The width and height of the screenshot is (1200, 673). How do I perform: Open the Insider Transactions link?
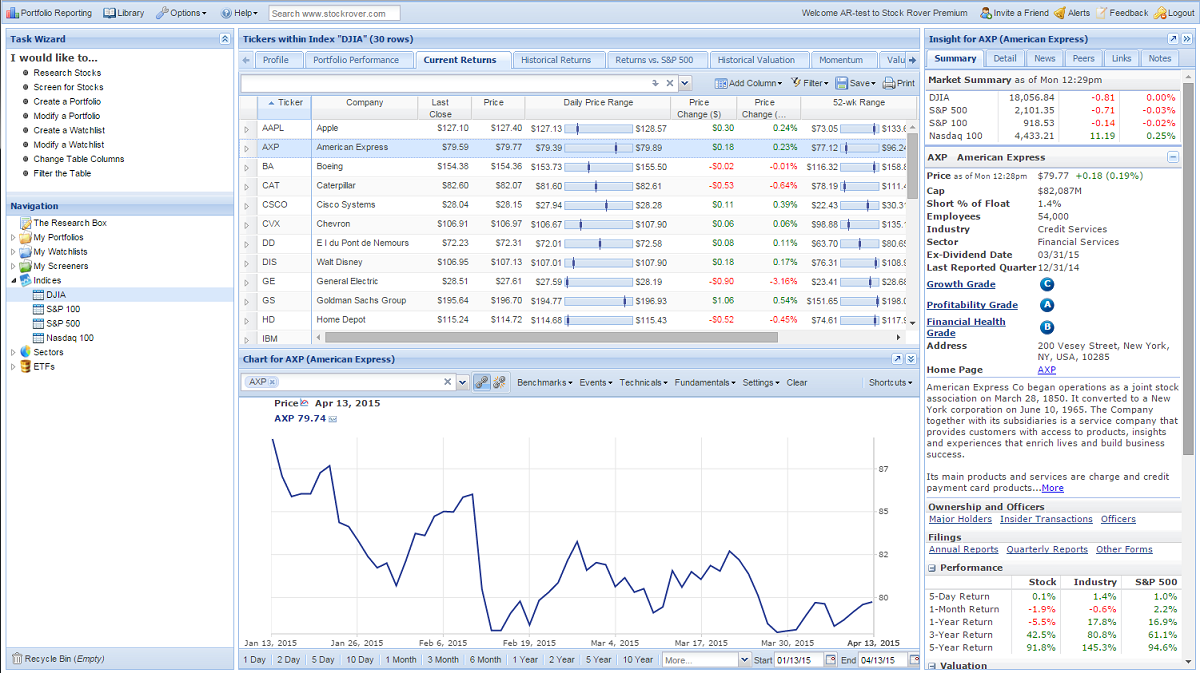click(1046, 519)
